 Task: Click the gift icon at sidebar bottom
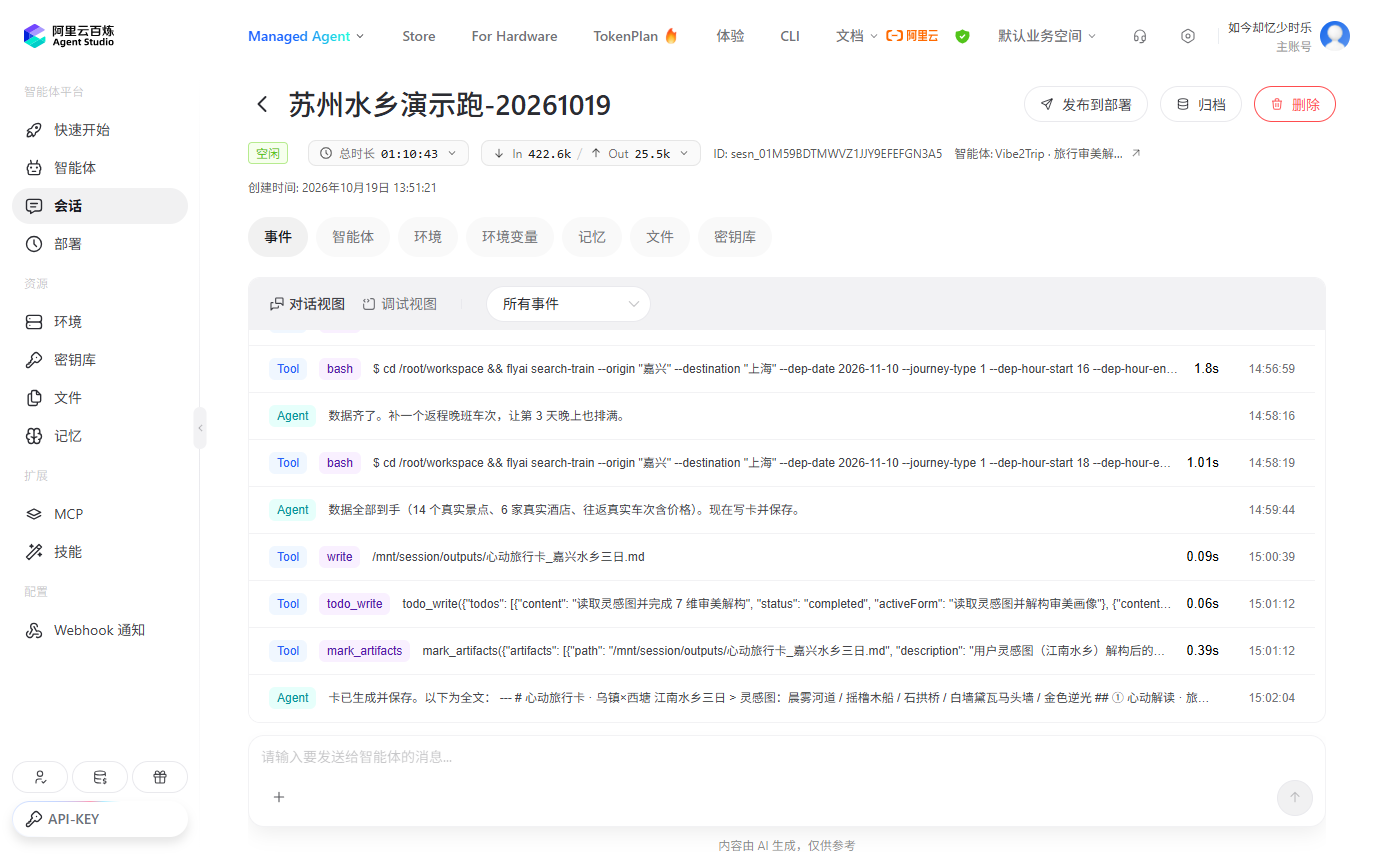pyautogui.click(x=160, y=777)
